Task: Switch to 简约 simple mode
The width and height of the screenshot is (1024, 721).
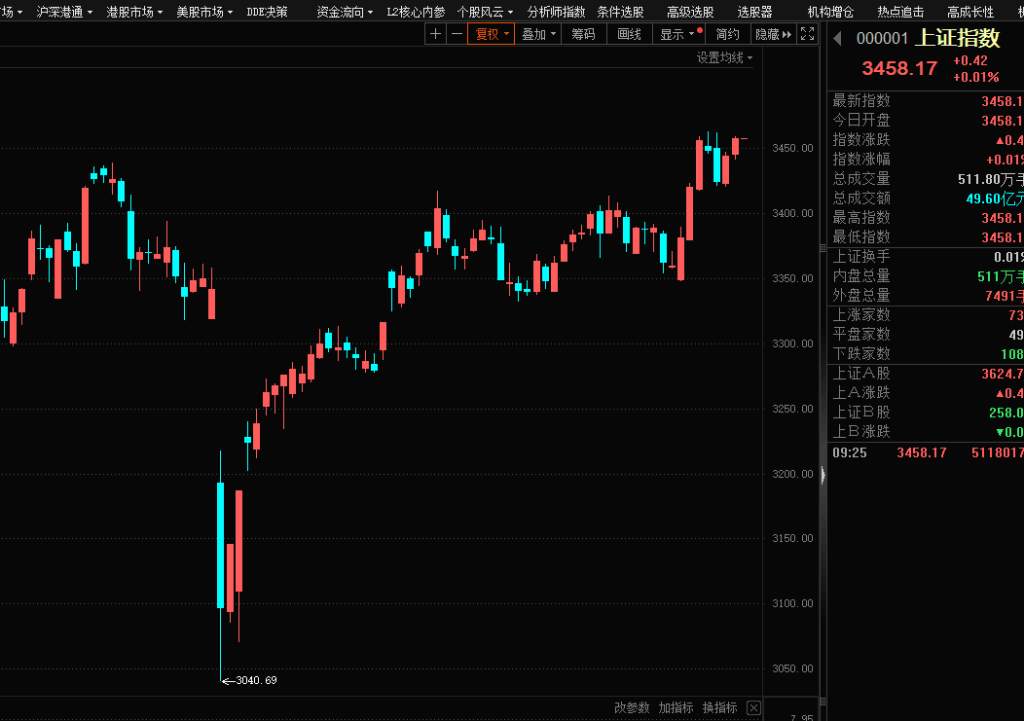Action: [x=728, y=34]
